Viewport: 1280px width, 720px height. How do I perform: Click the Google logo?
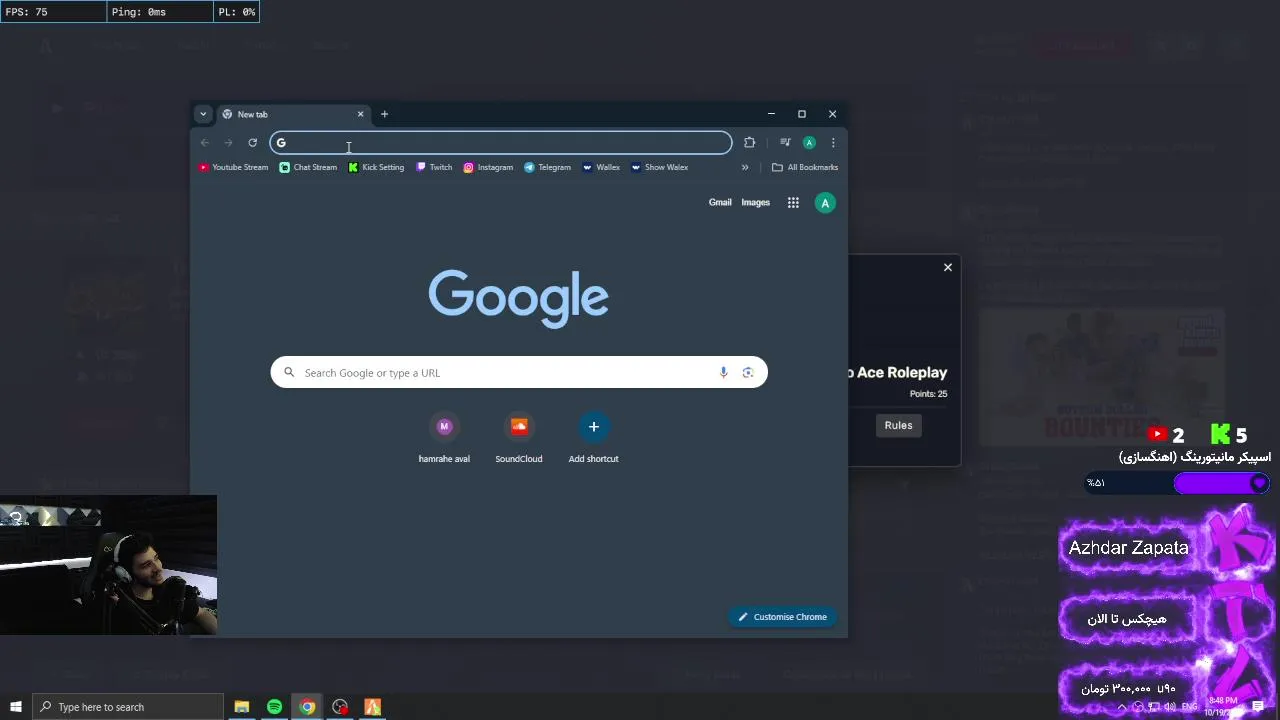(x=518, y=298)
